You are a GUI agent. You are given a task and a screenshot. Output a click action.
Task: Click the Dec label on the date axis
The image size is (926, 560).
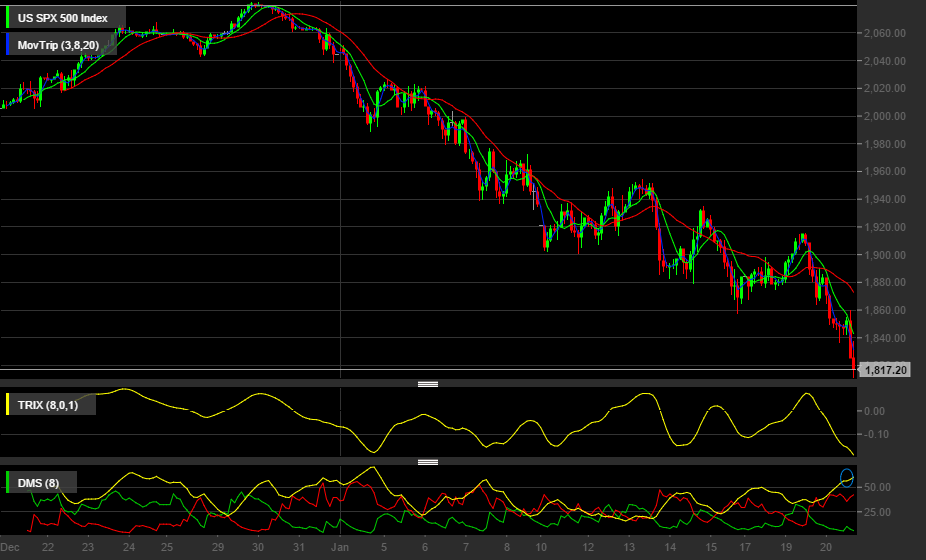point(10,547)
